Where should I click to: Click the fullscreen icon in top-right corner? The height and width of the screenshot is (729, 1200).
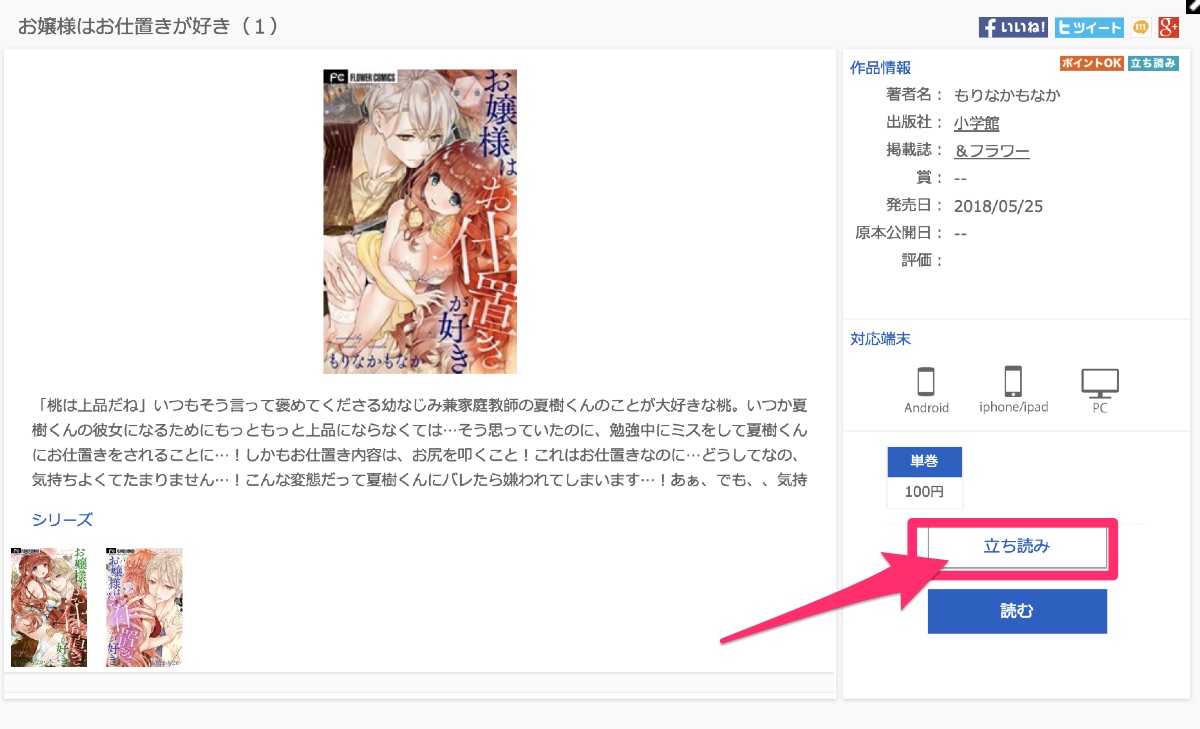click(x=1192, y=6)
